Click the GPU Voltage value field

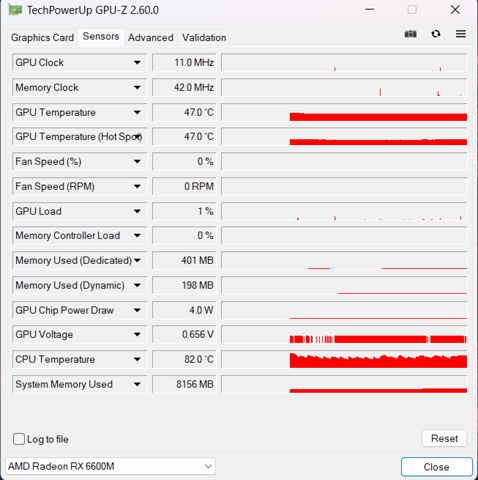184,334
